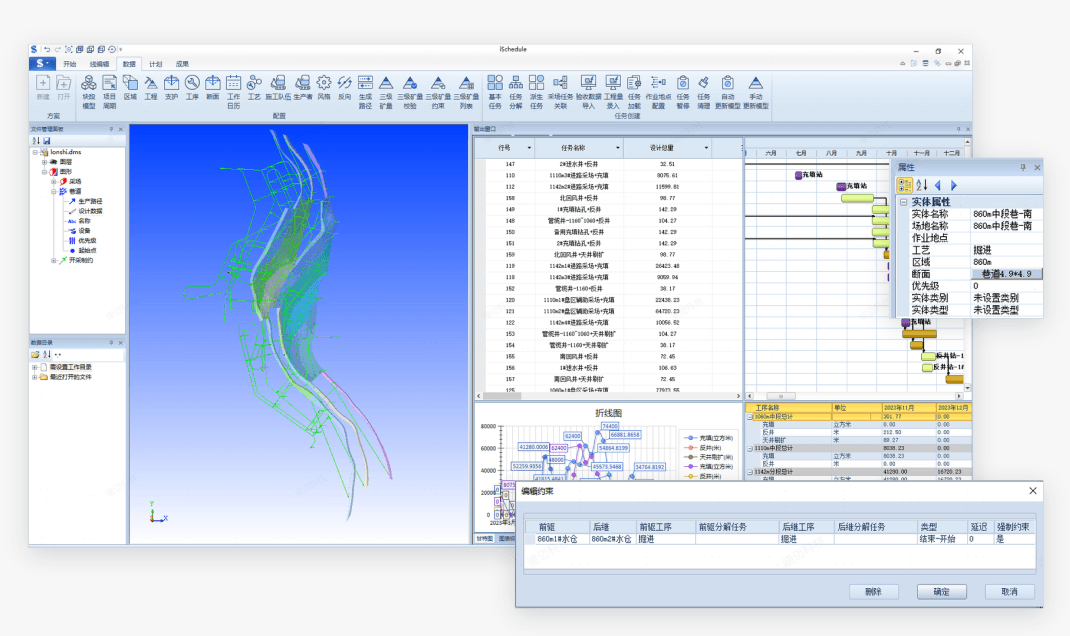Click the 任务清理 task cleanup icon
This screenshot has width=1070, height=636.
point(704,91)
